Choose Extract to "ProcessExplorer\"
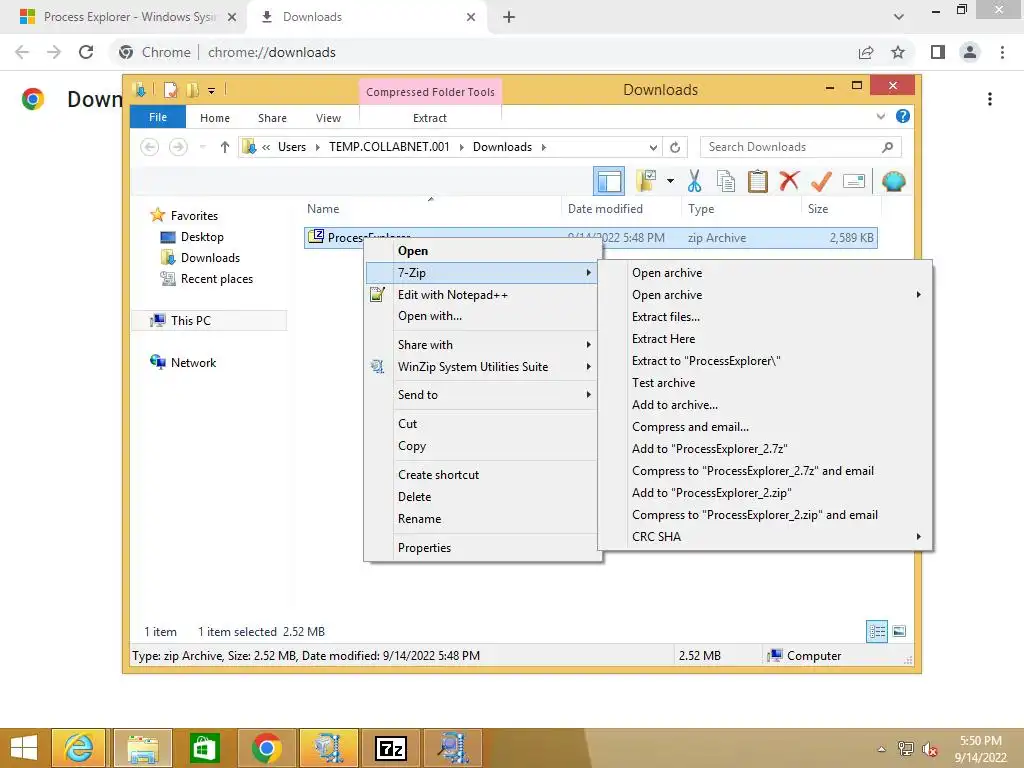 coord(705,360)
